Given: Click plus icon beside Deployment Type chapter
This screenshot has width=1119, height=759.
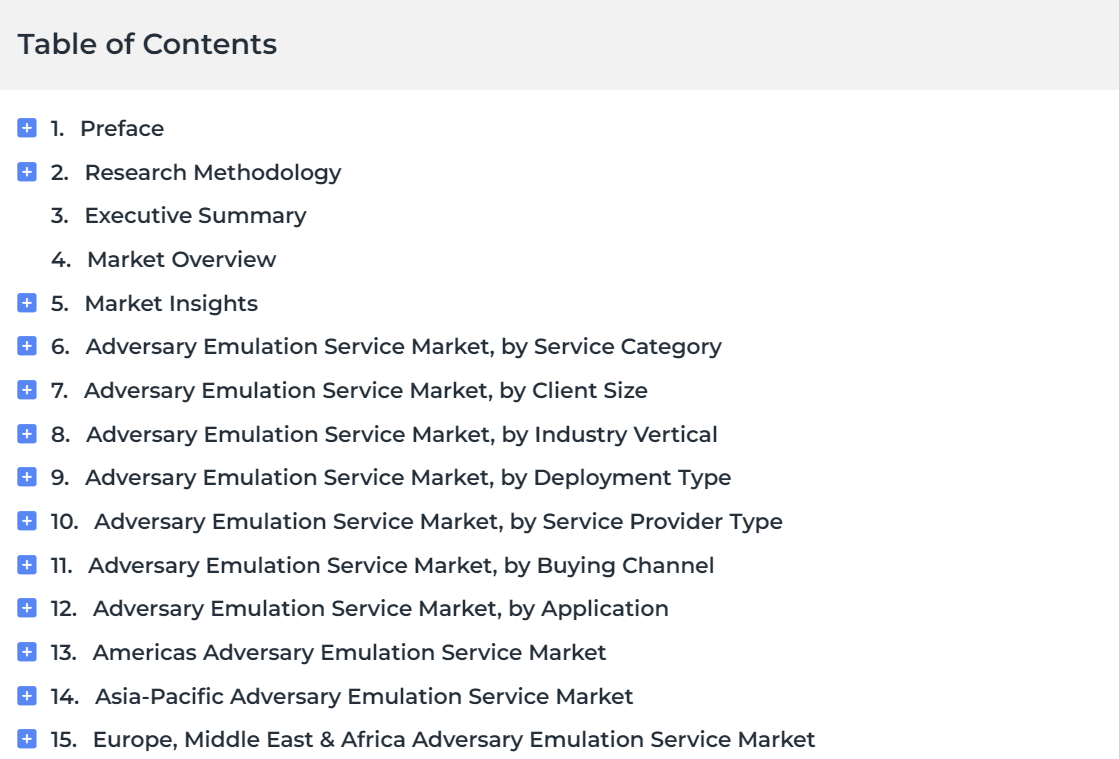Looking at the screenshot, I should coord(27,477).
